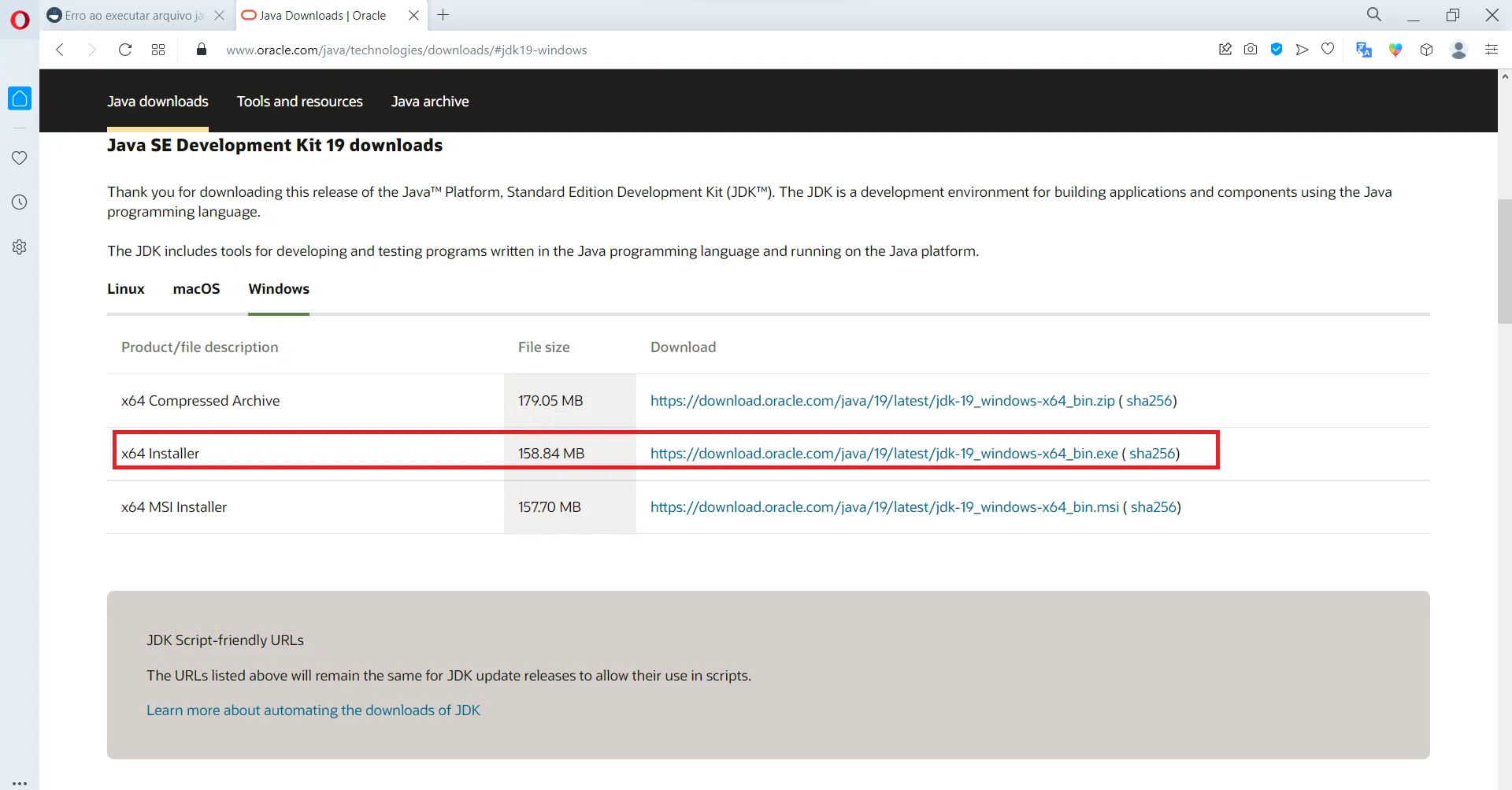Select the Windows downloads tab
Screen dimensions: 1512x790
[x=279, y=289]
